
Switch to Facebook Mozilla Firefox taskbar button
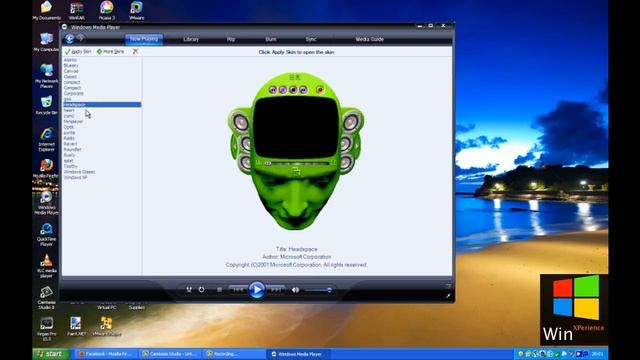click(106, 354)
